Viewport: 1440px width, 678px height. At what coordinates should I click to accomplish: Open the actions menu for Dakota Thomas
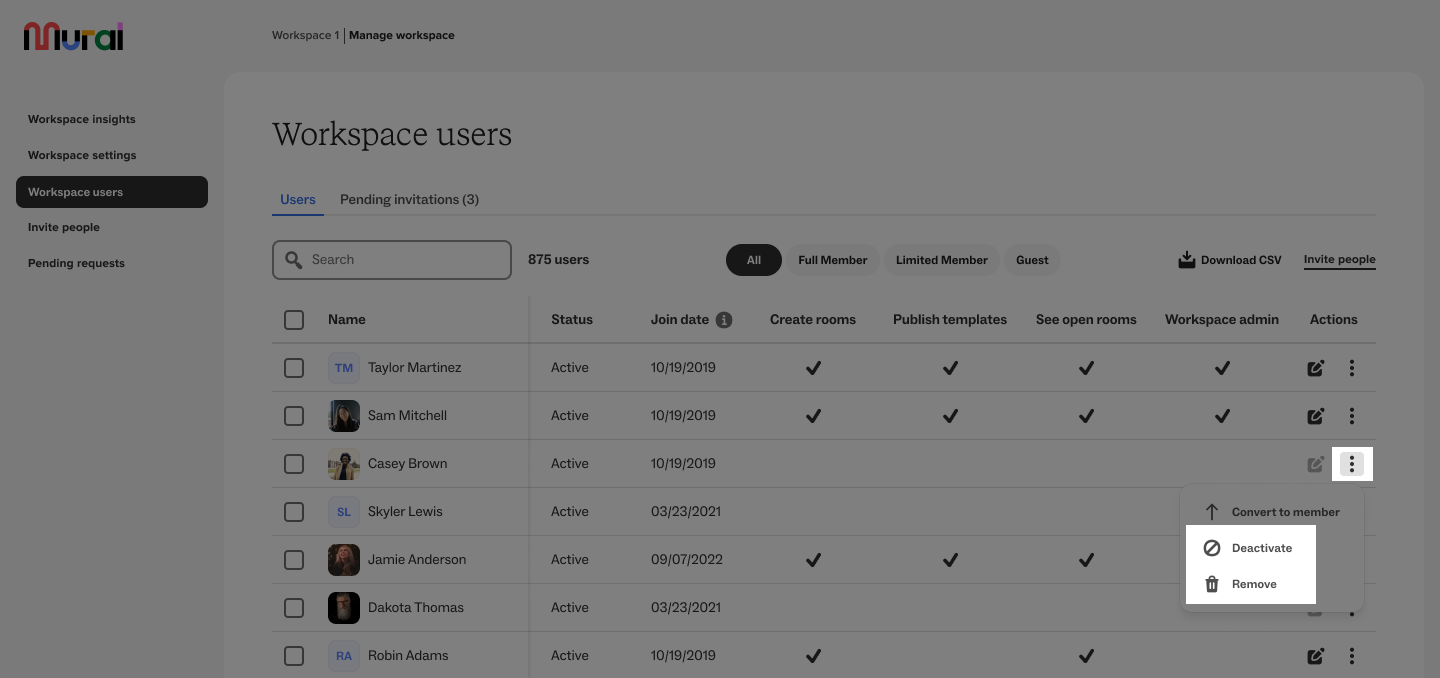1352,607
